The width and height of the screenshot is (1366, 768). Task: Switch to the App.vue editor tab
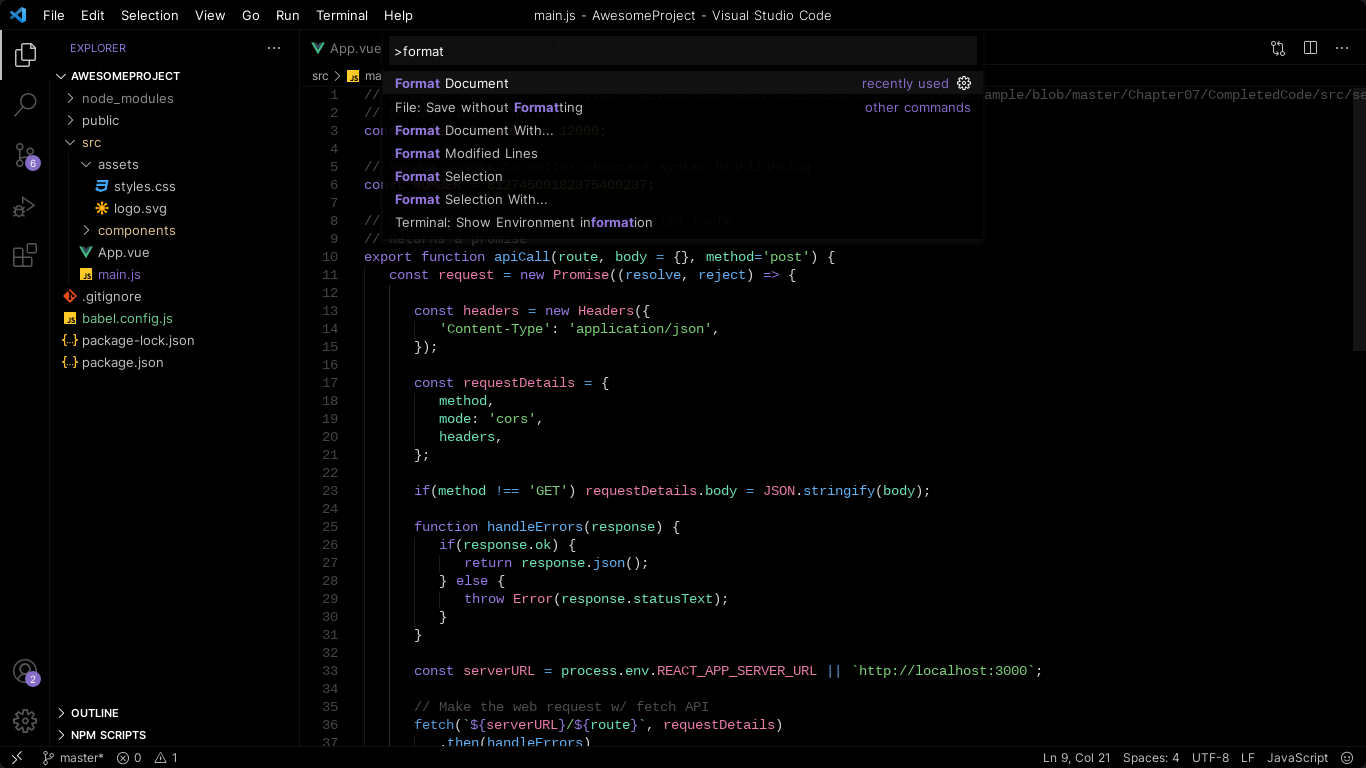pos(345,48)
